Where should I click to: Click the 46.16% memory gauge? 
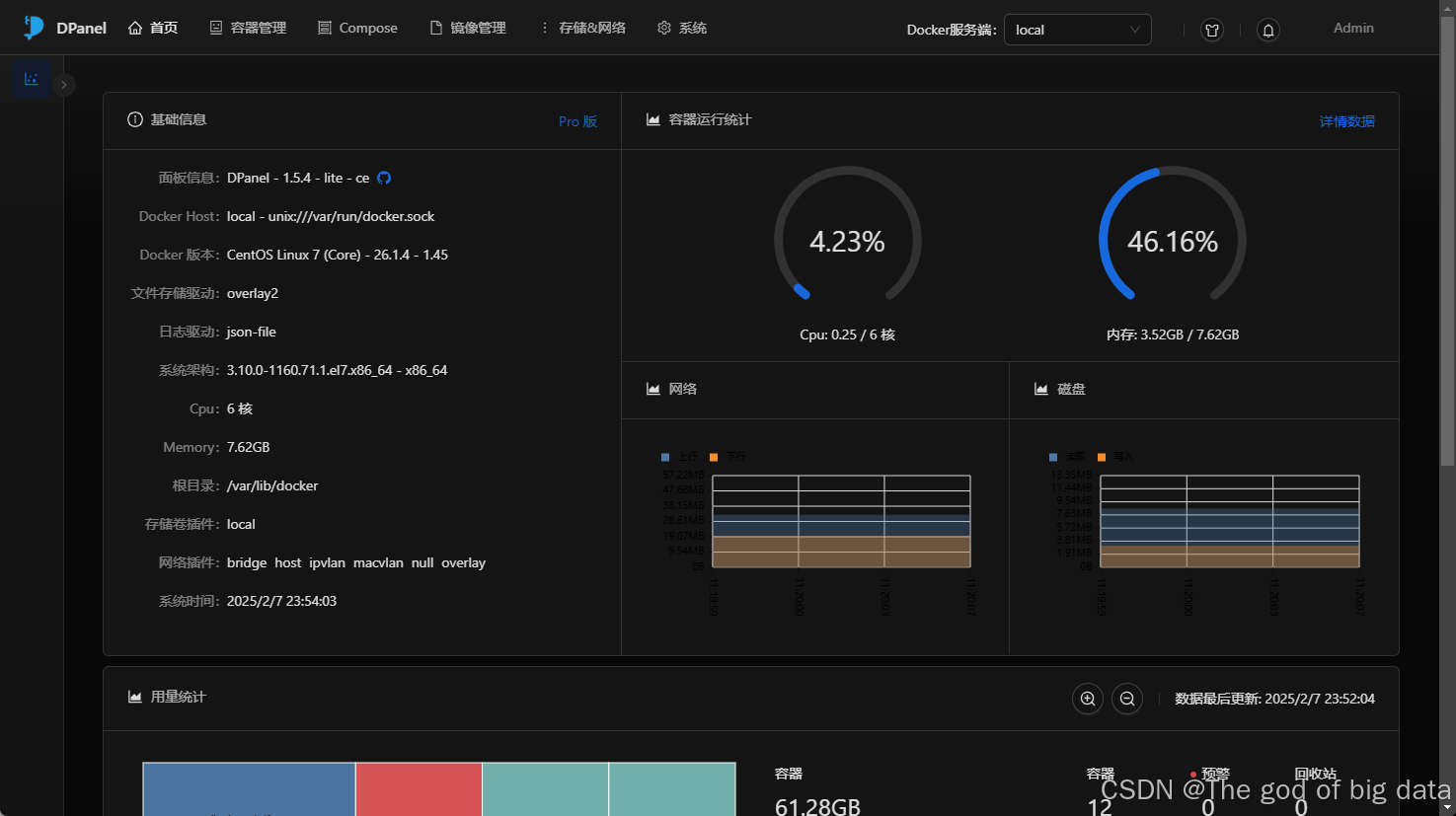(1173, 235)
